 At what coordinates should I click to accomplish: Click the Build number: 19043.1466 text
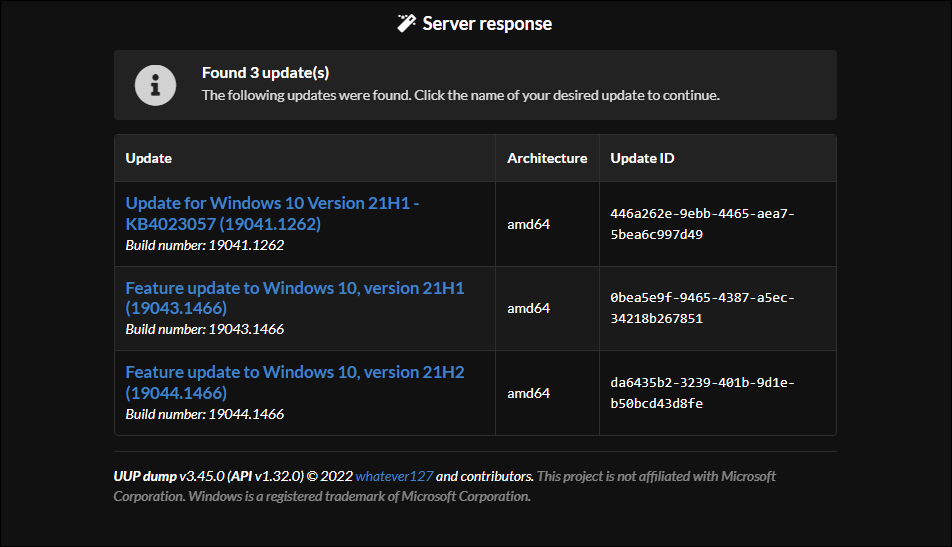(x=205, y=329)
